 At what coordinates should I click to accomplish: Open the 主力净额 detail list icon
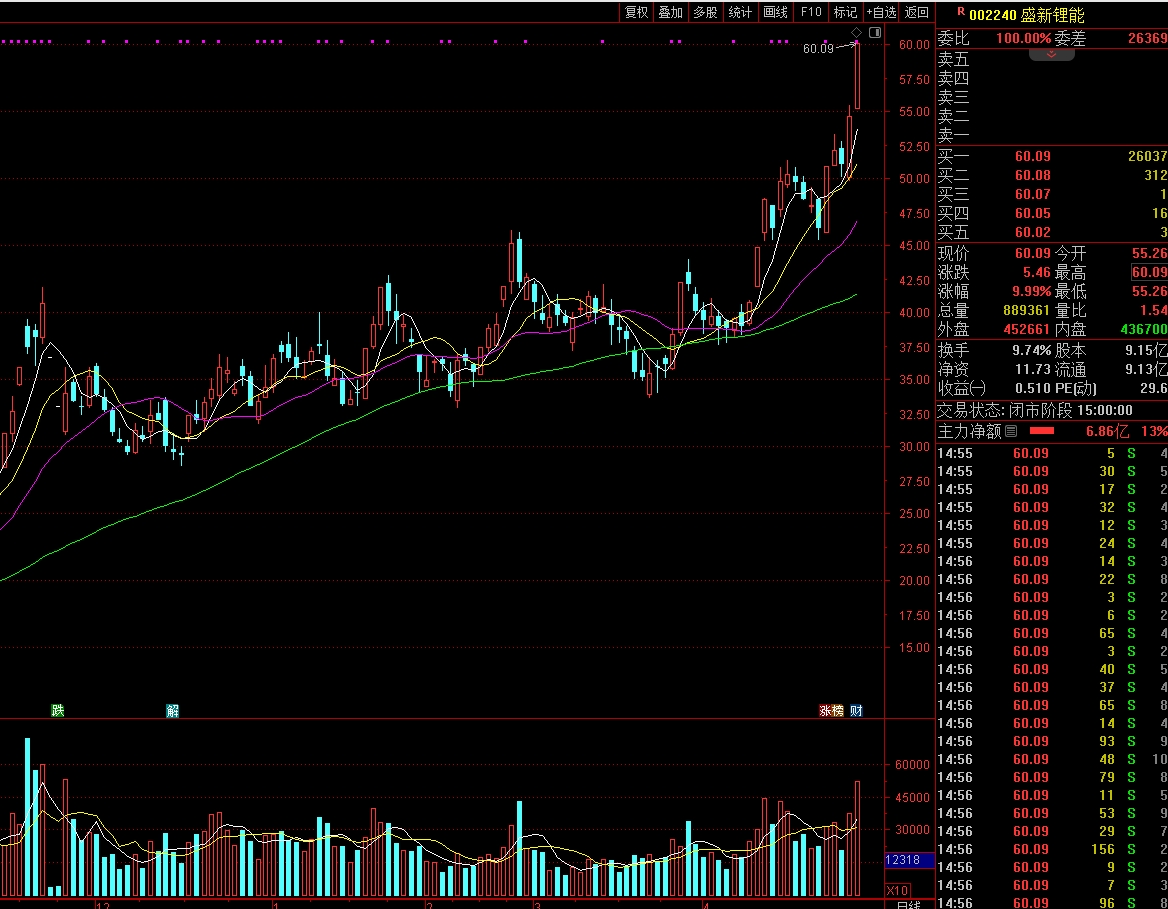click(x=1011, y=431)
